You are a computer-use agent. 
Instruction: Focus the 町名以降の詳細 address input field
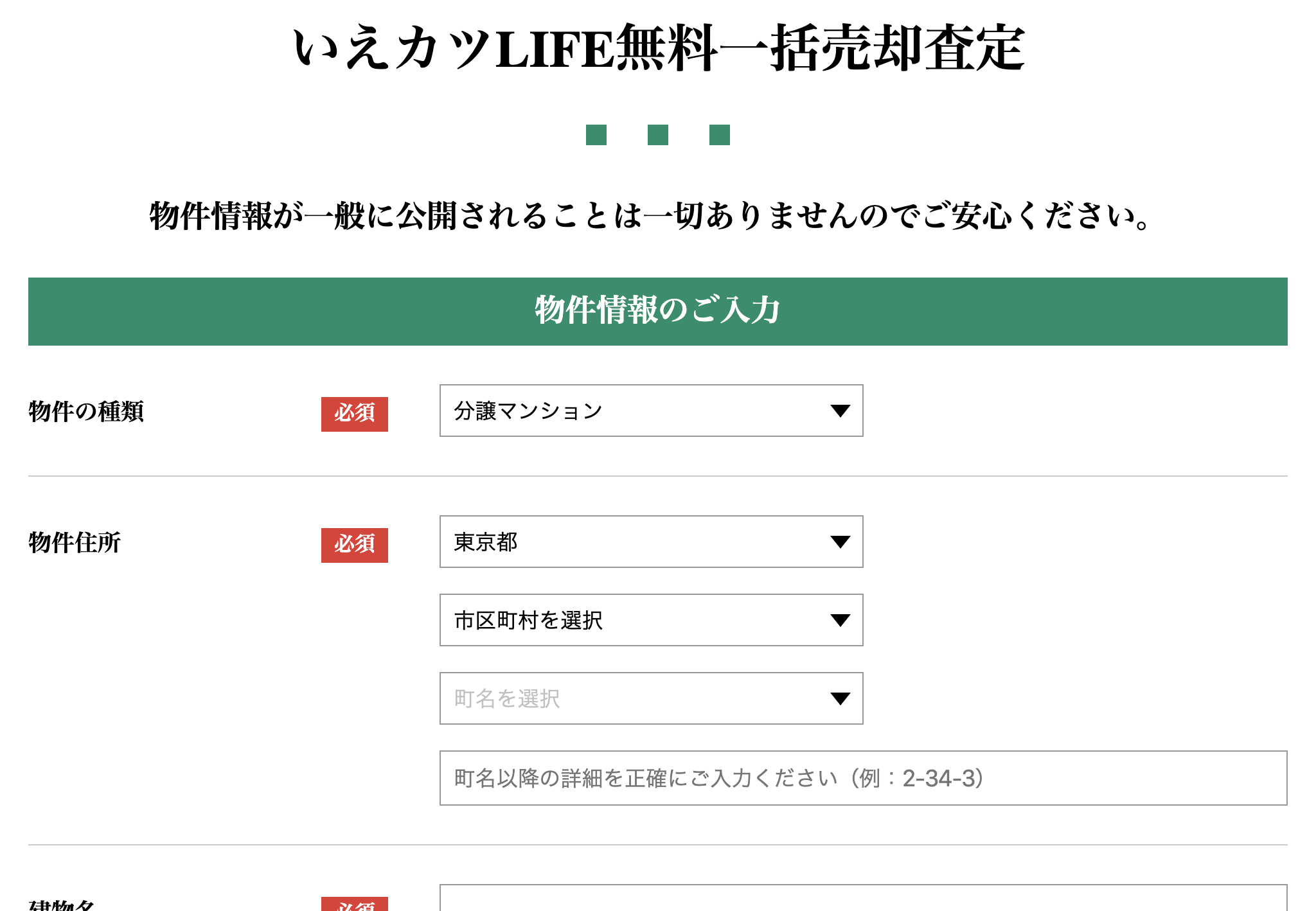pos(862,778)
